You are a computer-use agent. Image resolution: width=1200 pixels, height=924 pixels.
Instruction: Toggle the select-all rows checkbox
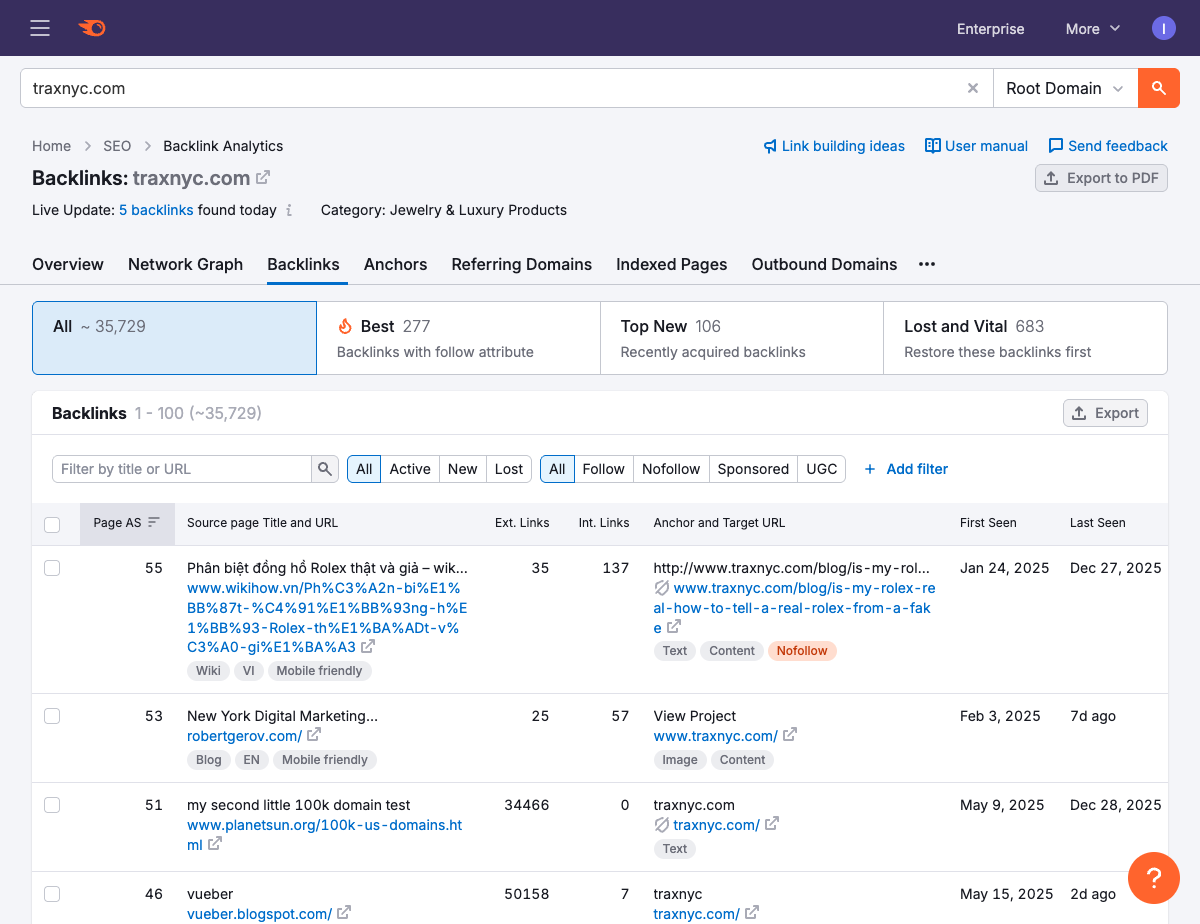tap(52, 524)
